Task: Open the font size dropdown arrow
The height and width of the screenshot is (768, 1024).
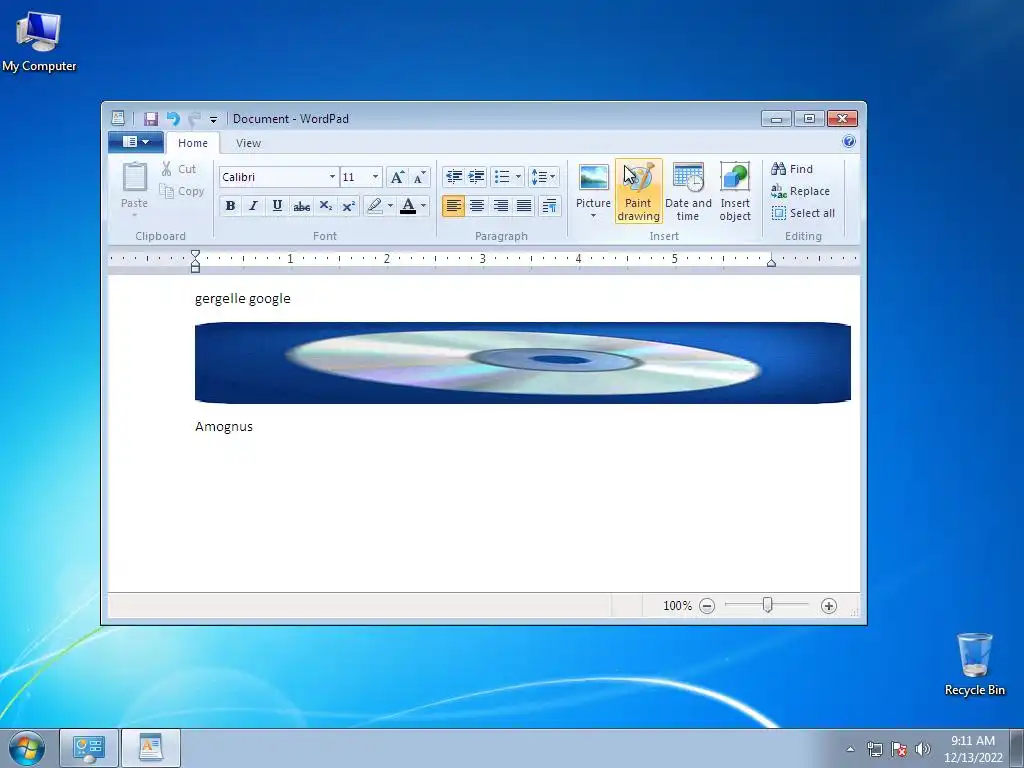Action: coord(376,177)
